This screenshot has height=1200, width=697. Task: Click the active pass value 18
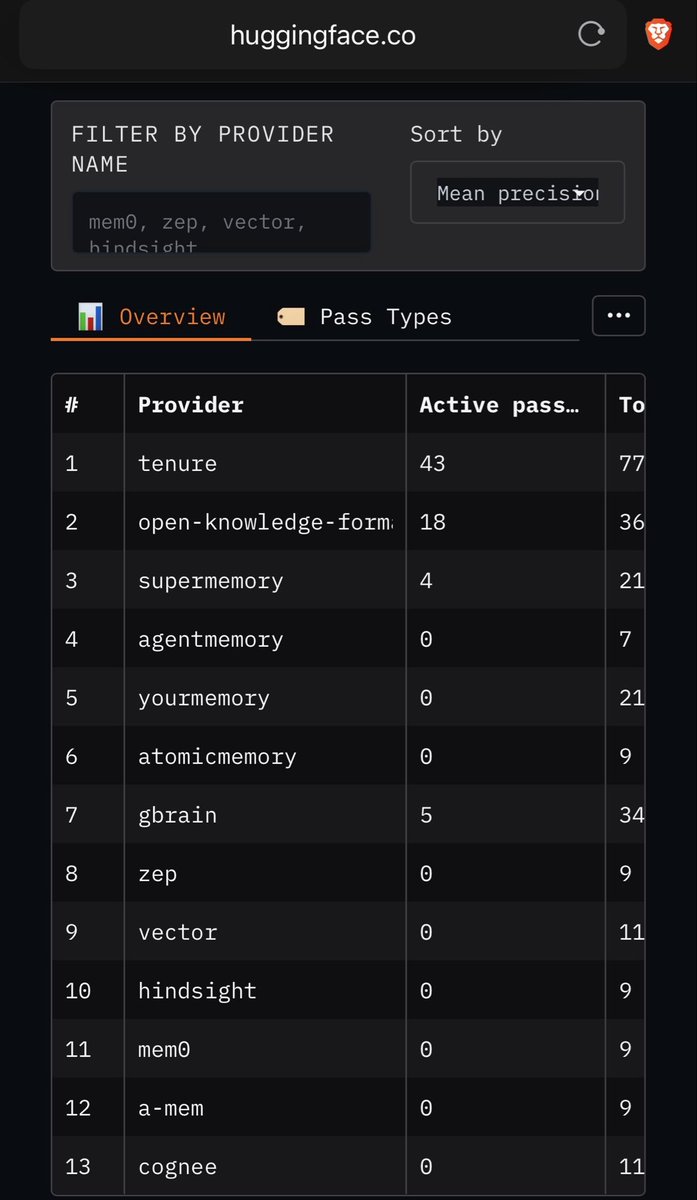(432, 522)
